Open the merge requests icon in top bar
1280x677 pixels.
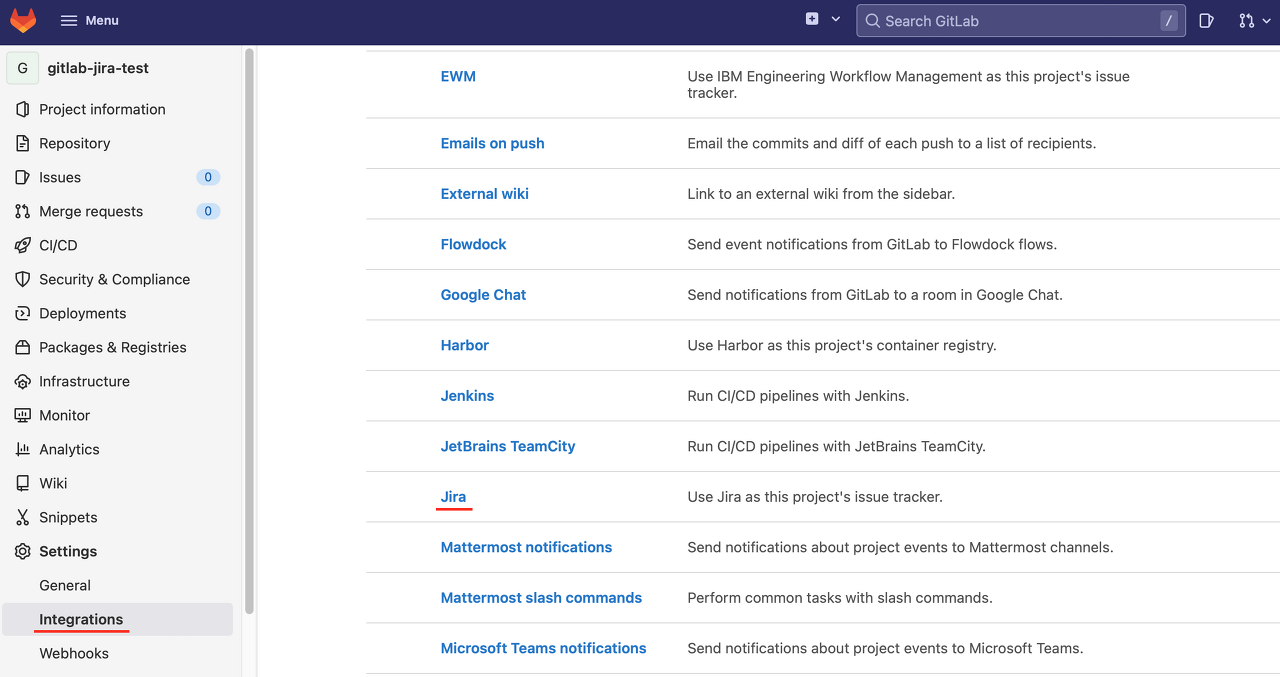tap(1246, 20)
